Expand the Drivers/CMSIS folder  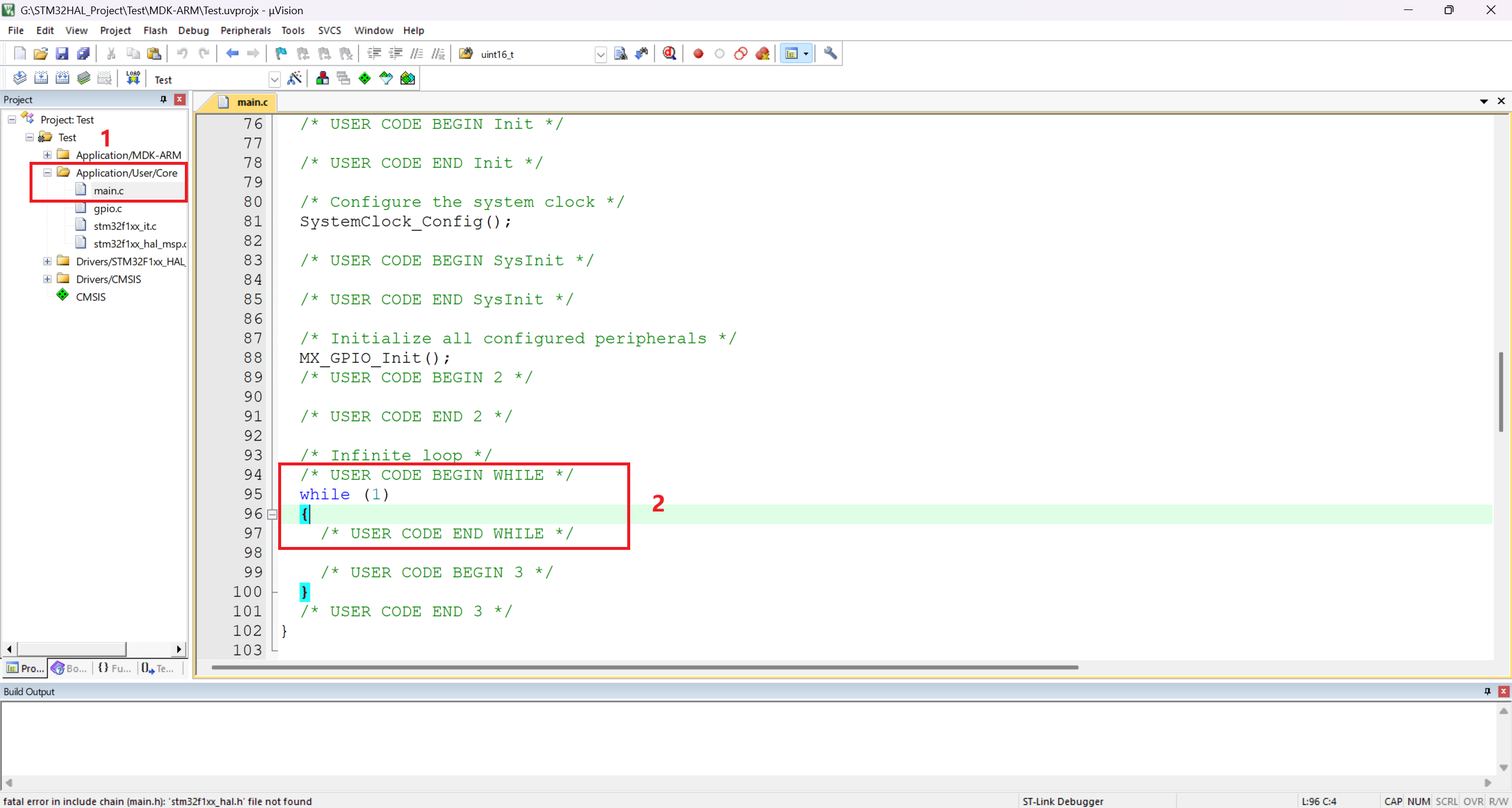(x=47, y=279)
